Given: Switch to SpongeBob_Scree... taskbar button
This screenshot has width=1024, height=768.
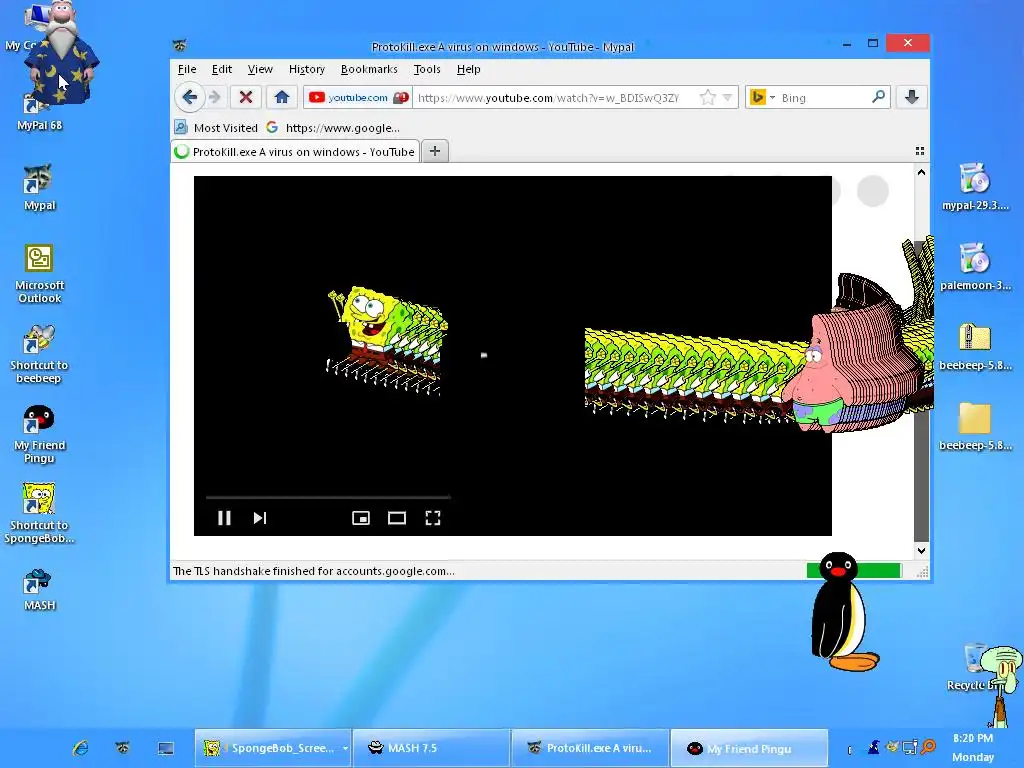Looking at the screenshot, I should [x=273, y=748].
